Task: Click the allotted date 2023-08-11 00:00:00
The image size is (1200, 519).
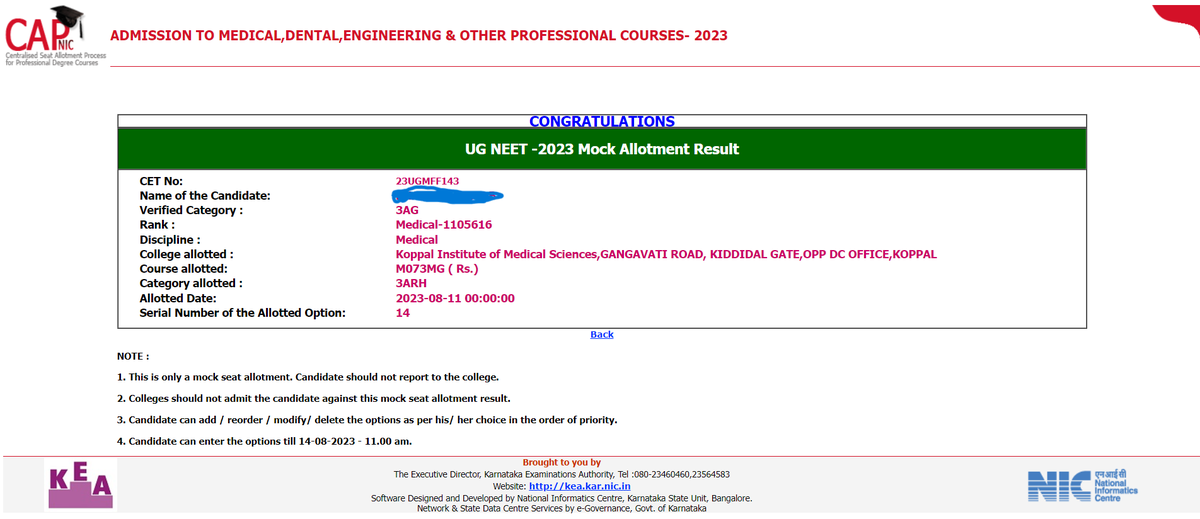Action: [455, 298]
